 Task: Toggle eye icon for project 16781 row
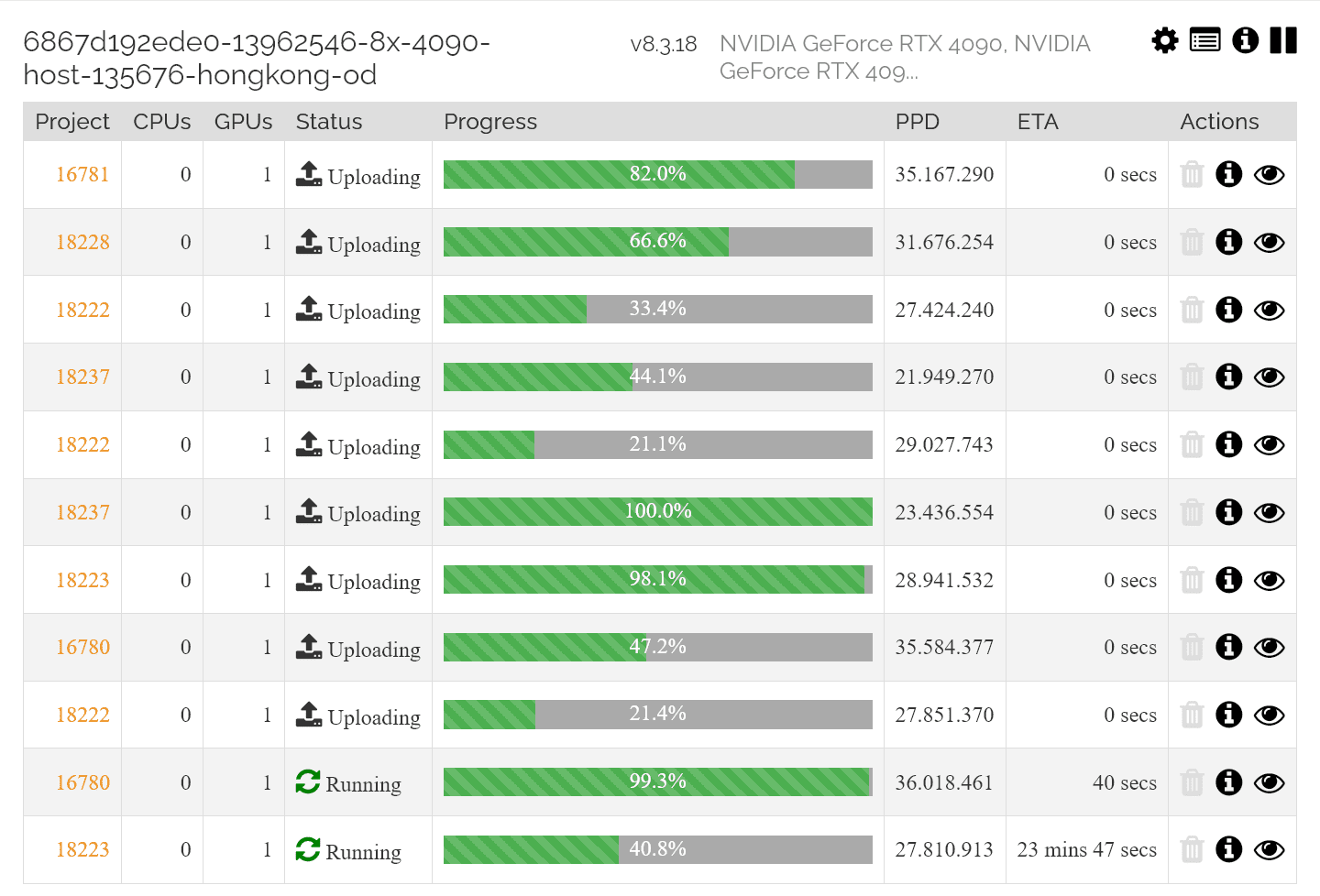(1269, 175)
